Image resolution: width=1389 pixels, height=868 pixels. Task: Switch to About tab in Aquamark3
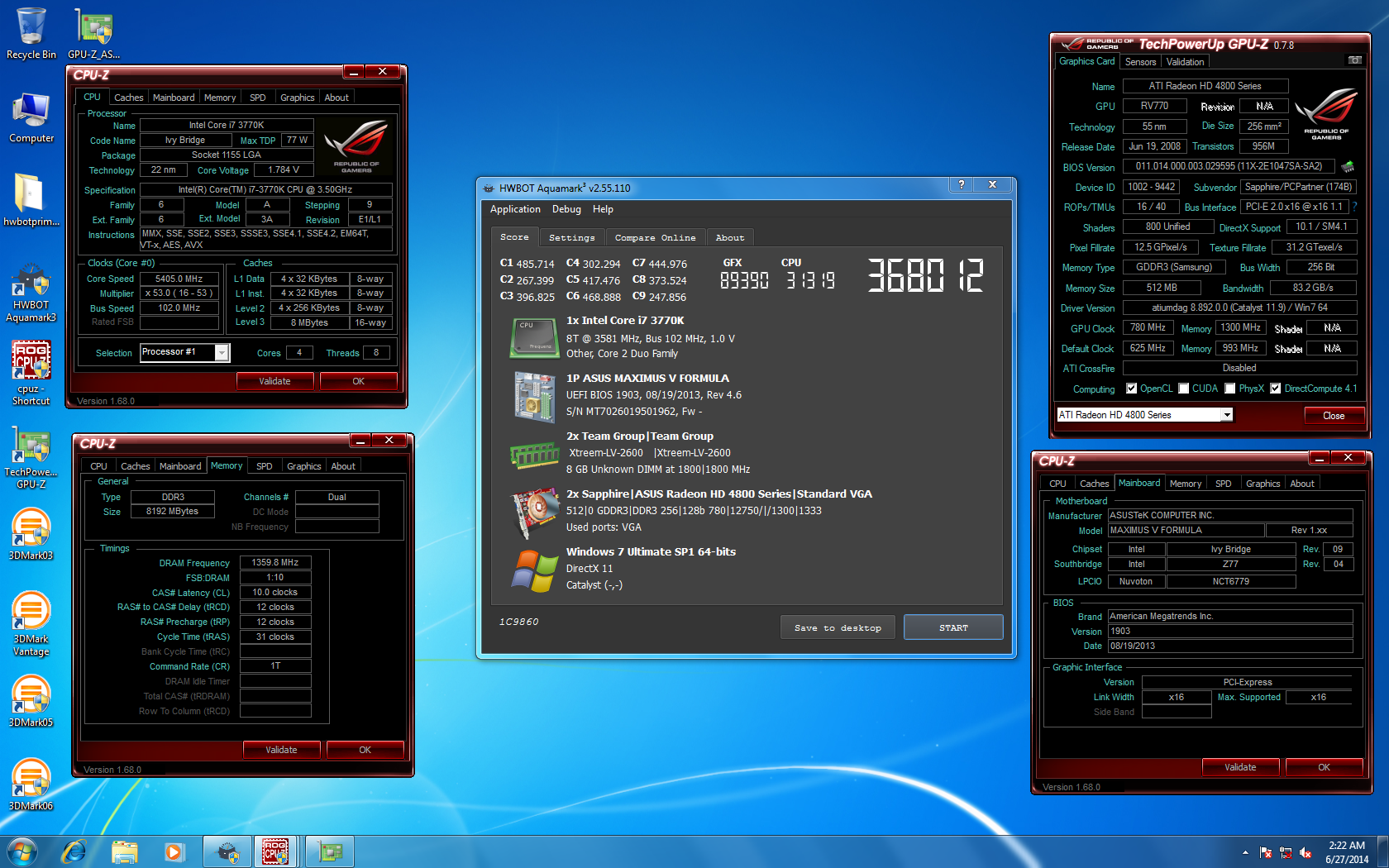pyautogui.click(x=730, y=237)
